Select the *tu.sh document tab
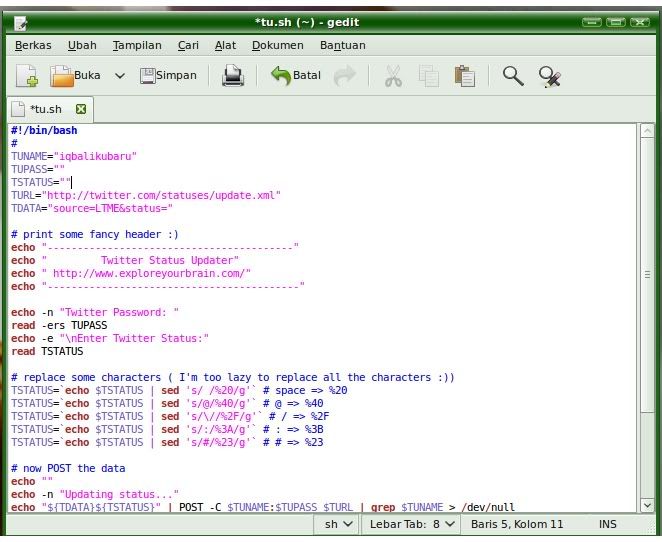662x542 pixels. [46, 109]
